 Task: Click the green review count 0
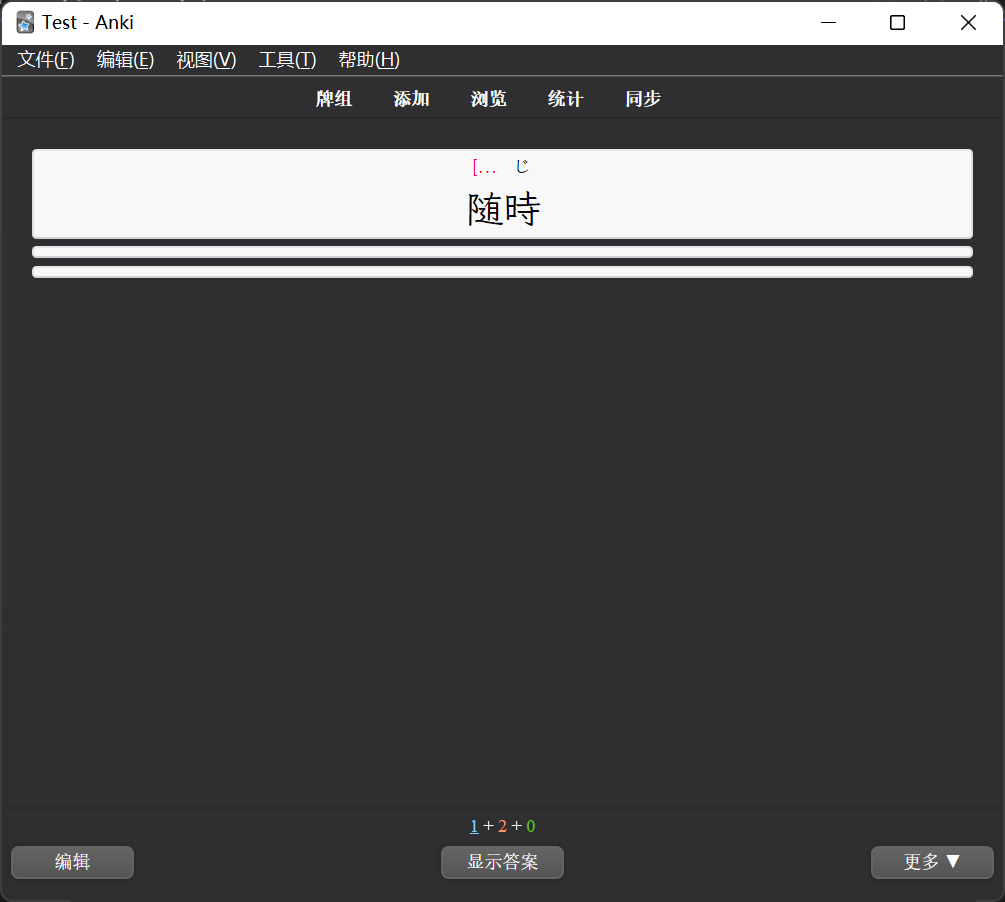pos(531,826)
